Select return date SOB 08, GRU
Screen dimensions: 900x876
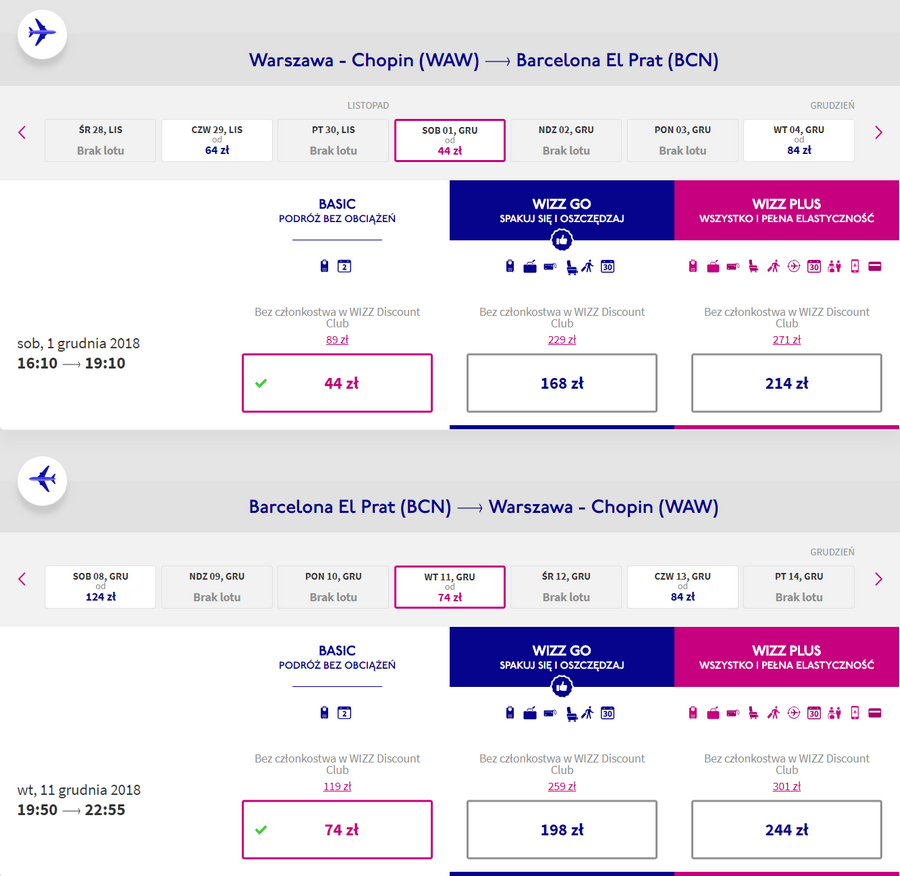[100, 587]
